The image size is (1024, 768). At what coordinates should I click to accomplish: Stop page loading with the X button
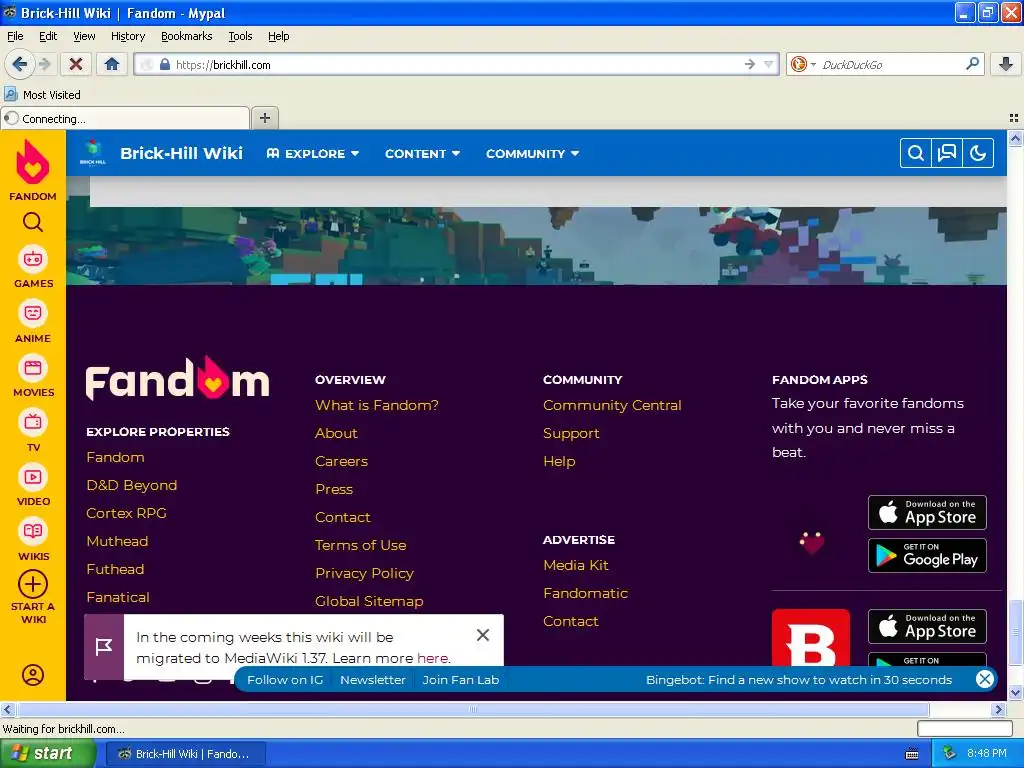(76, 64)
